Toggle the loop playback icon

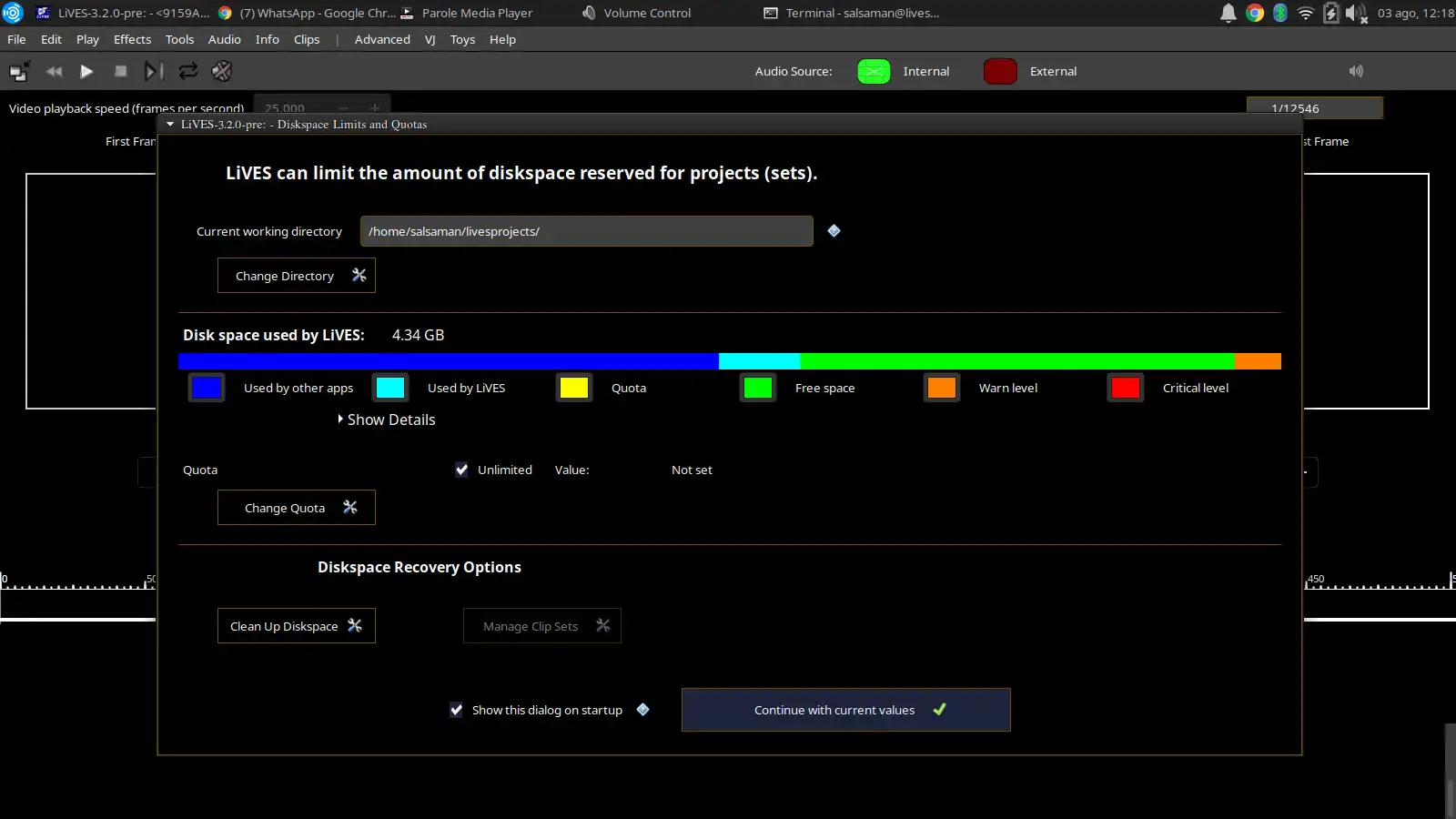tap(187, 71)
